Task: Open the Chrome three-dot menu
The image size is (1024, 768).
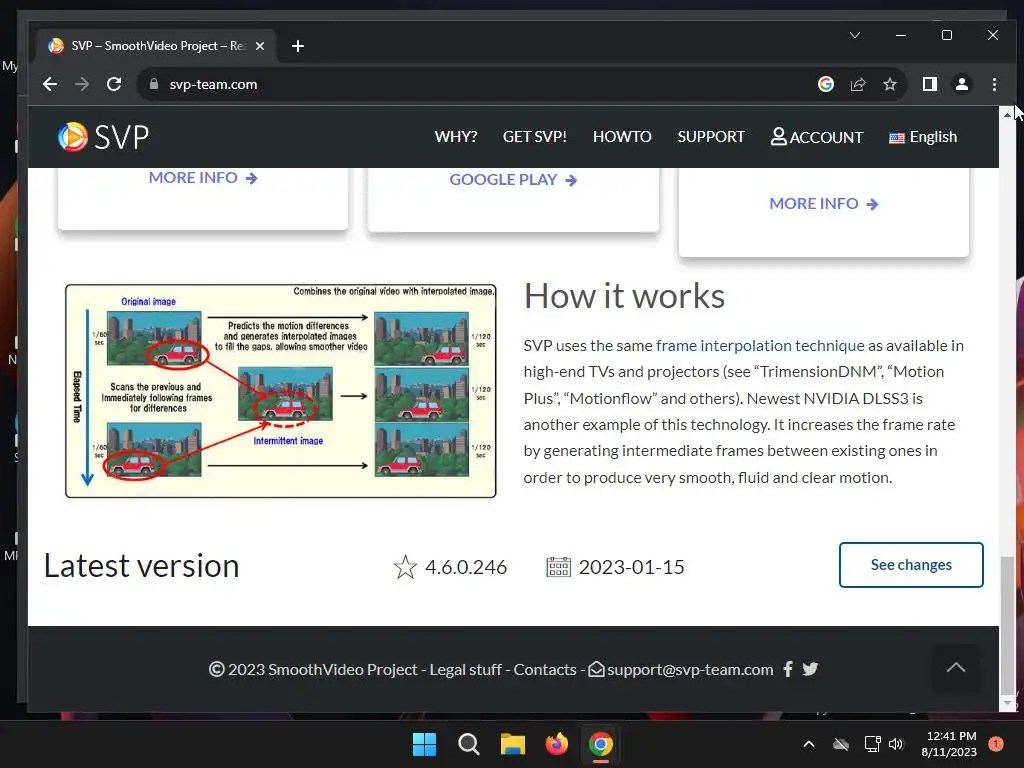Action: pyautogui.click(x=994, y=84)
